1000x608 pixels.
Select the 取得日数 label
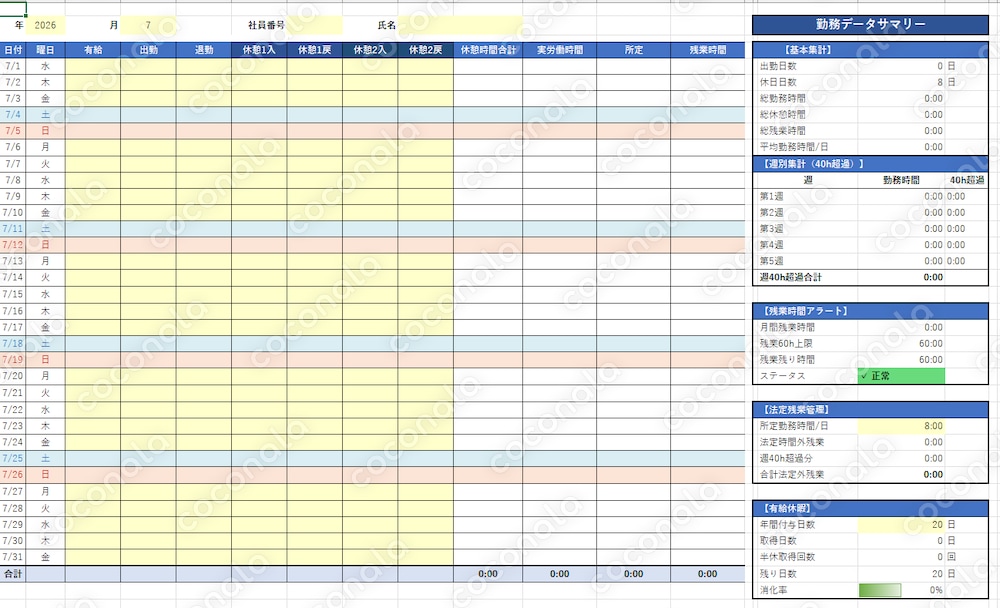click(x=778, y=540)
